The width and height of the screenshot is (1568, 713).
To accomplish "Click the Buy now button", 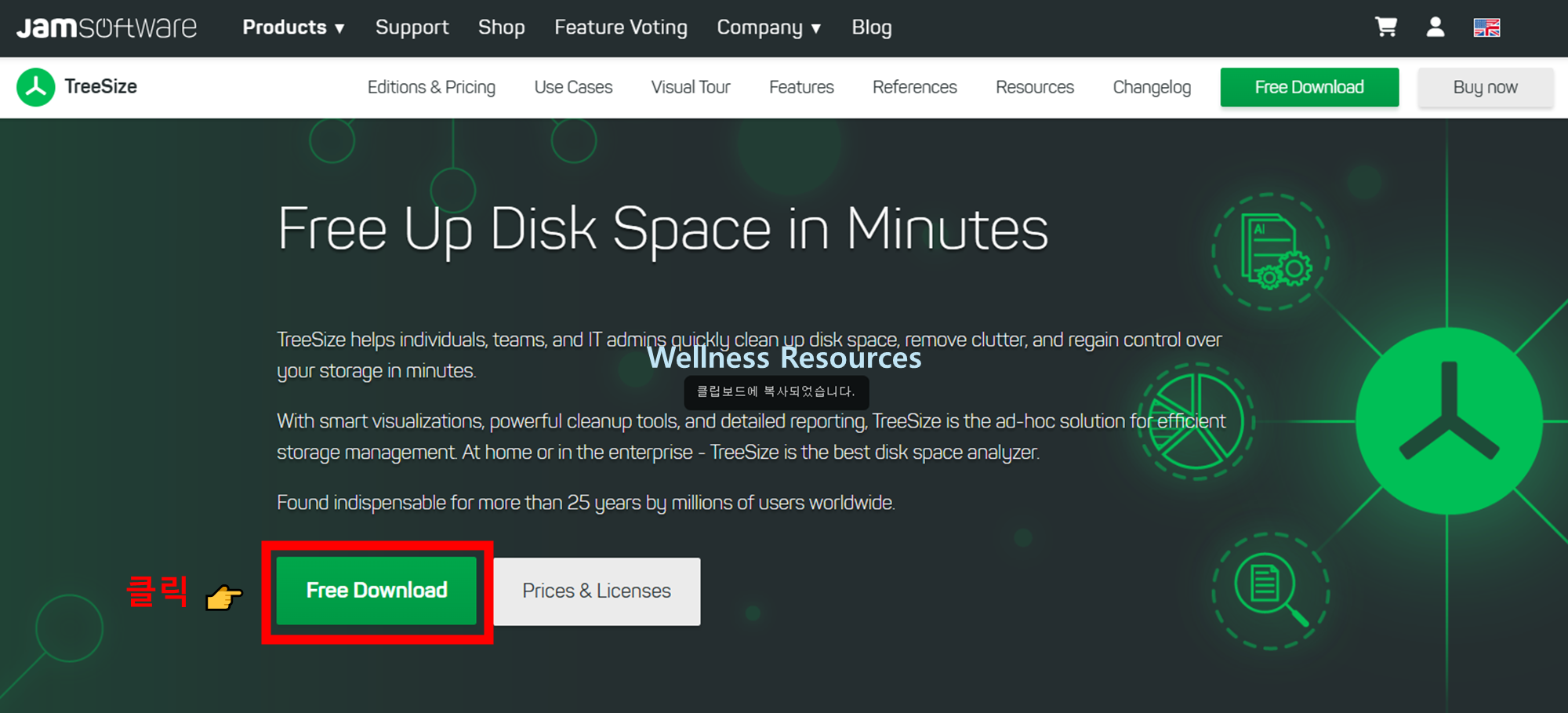I will [1486, 87].
